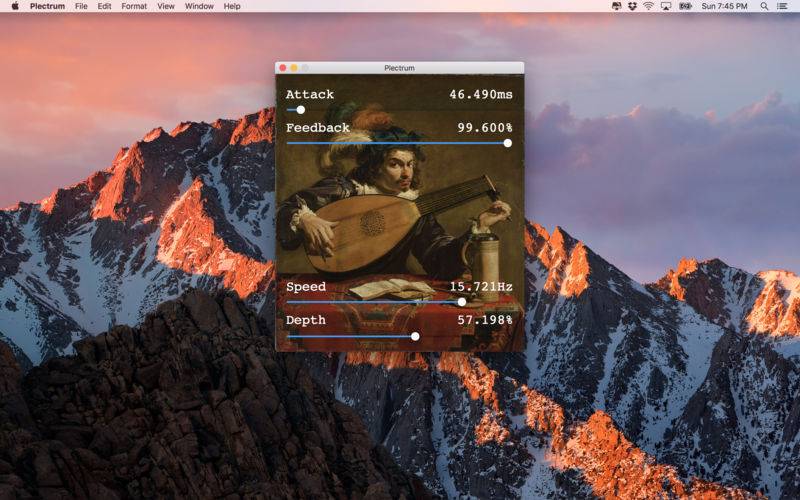
Task: Open the Plectrum application menu
Action: coord(47,6)
